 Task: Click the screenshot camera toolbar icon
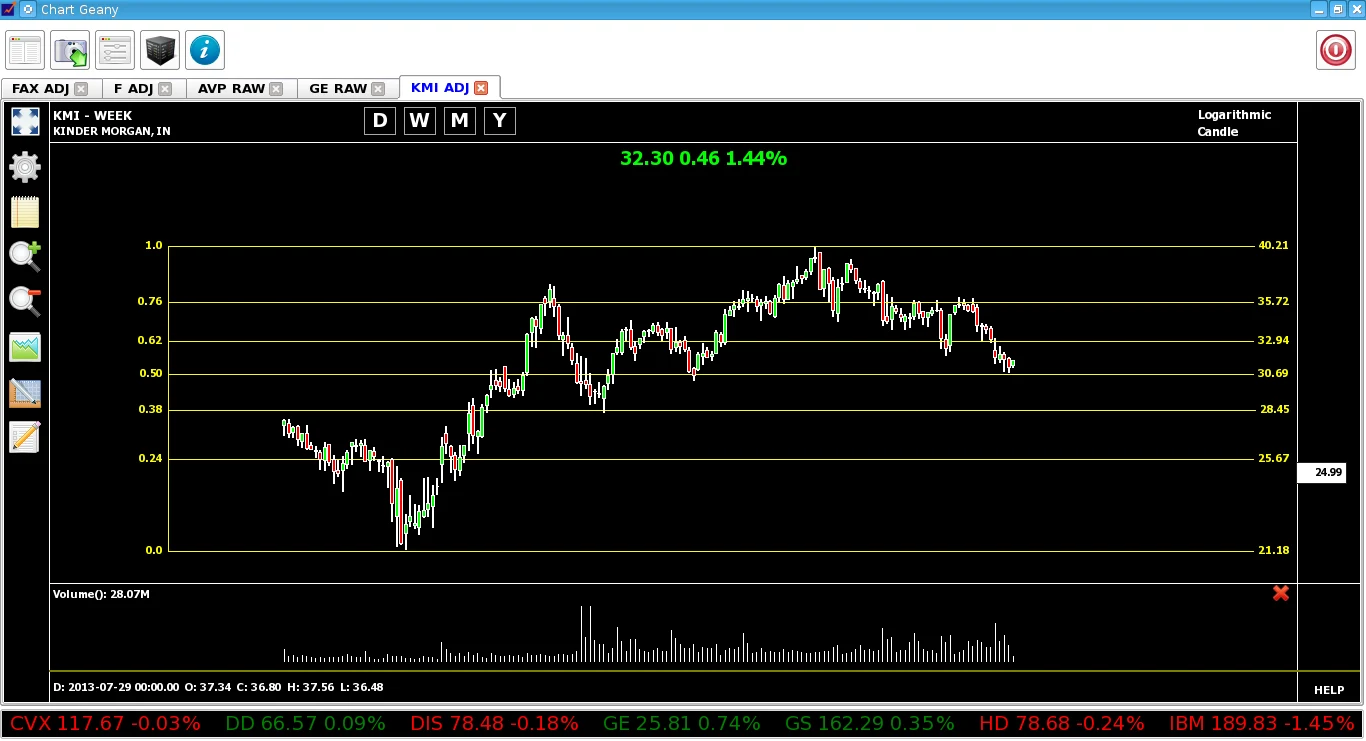coord(70,50)
